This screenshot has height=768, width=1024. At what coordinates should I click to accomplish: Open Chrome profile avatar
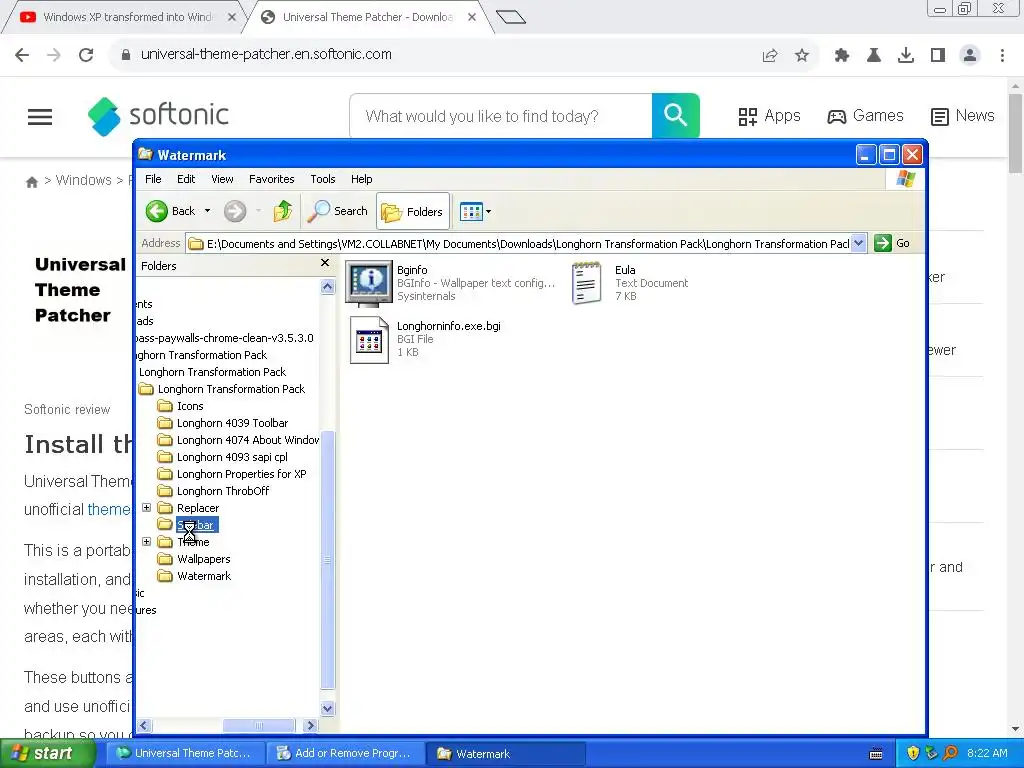pyautogui.click(x=970, y=56)
